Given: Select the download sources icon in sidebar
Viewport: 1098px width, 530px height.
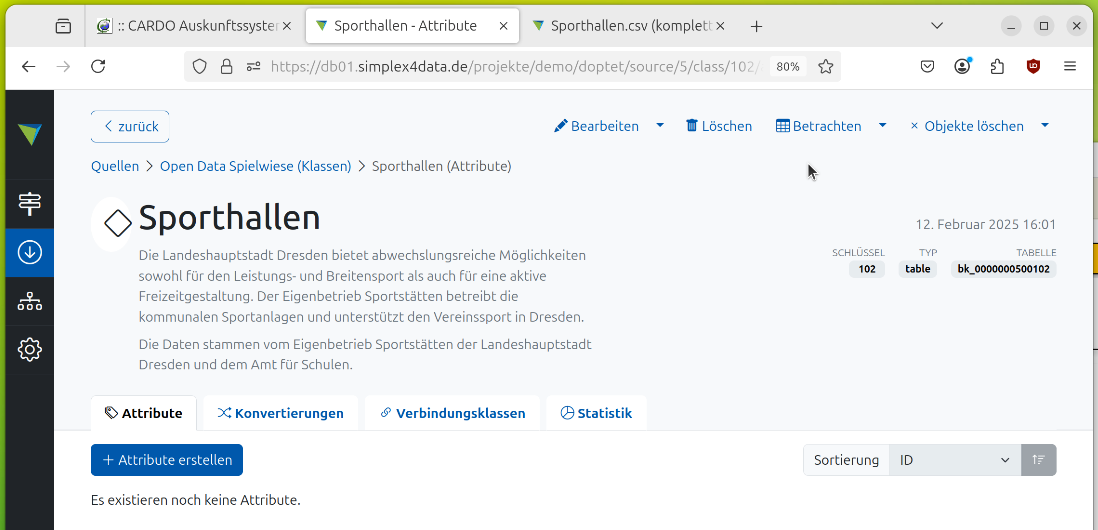Looking at the screenshot, I should tap(29, 253).
